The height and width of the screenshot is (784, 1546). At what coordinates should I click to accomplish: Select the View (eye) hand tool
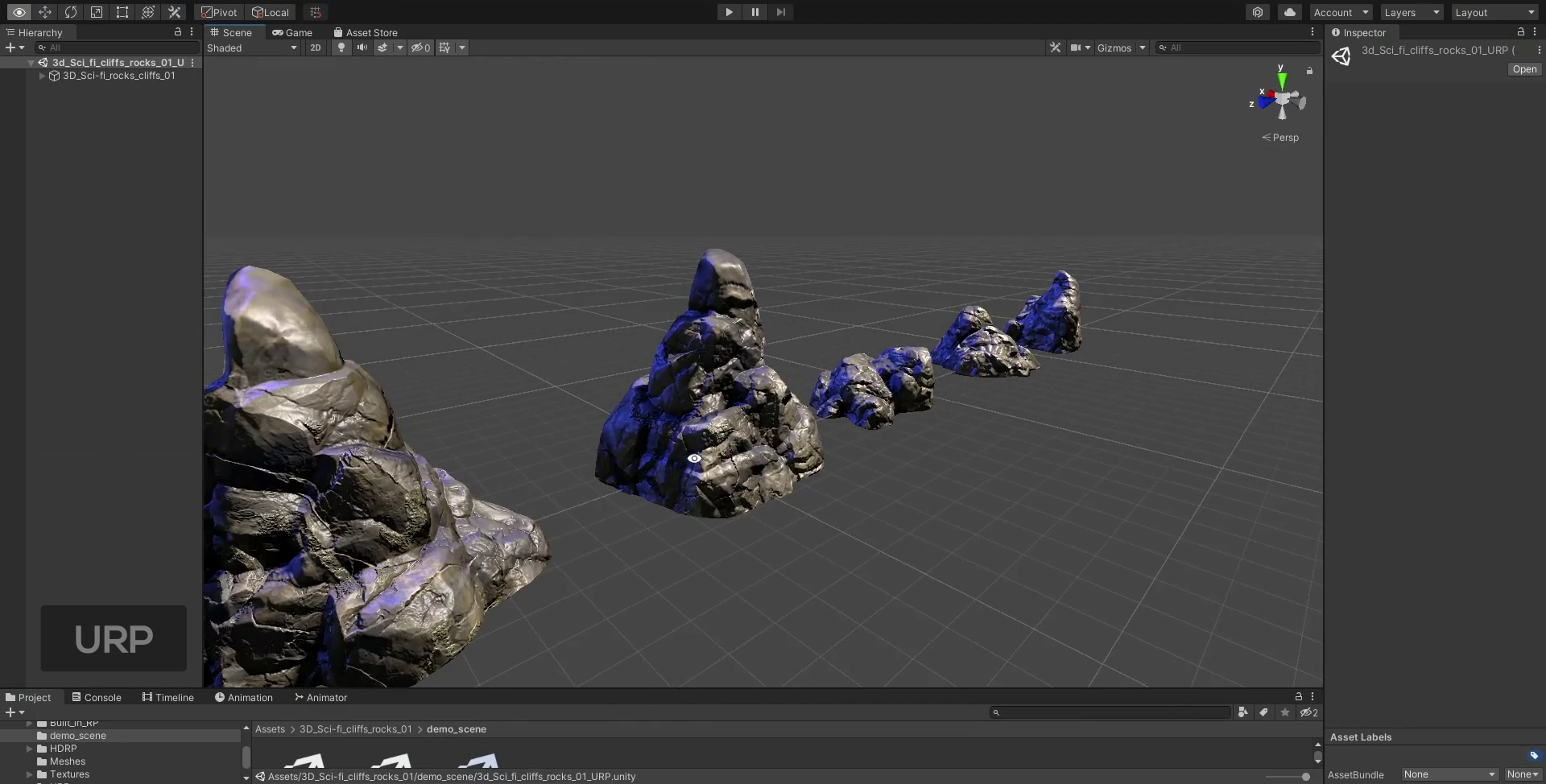click(19, 12)
